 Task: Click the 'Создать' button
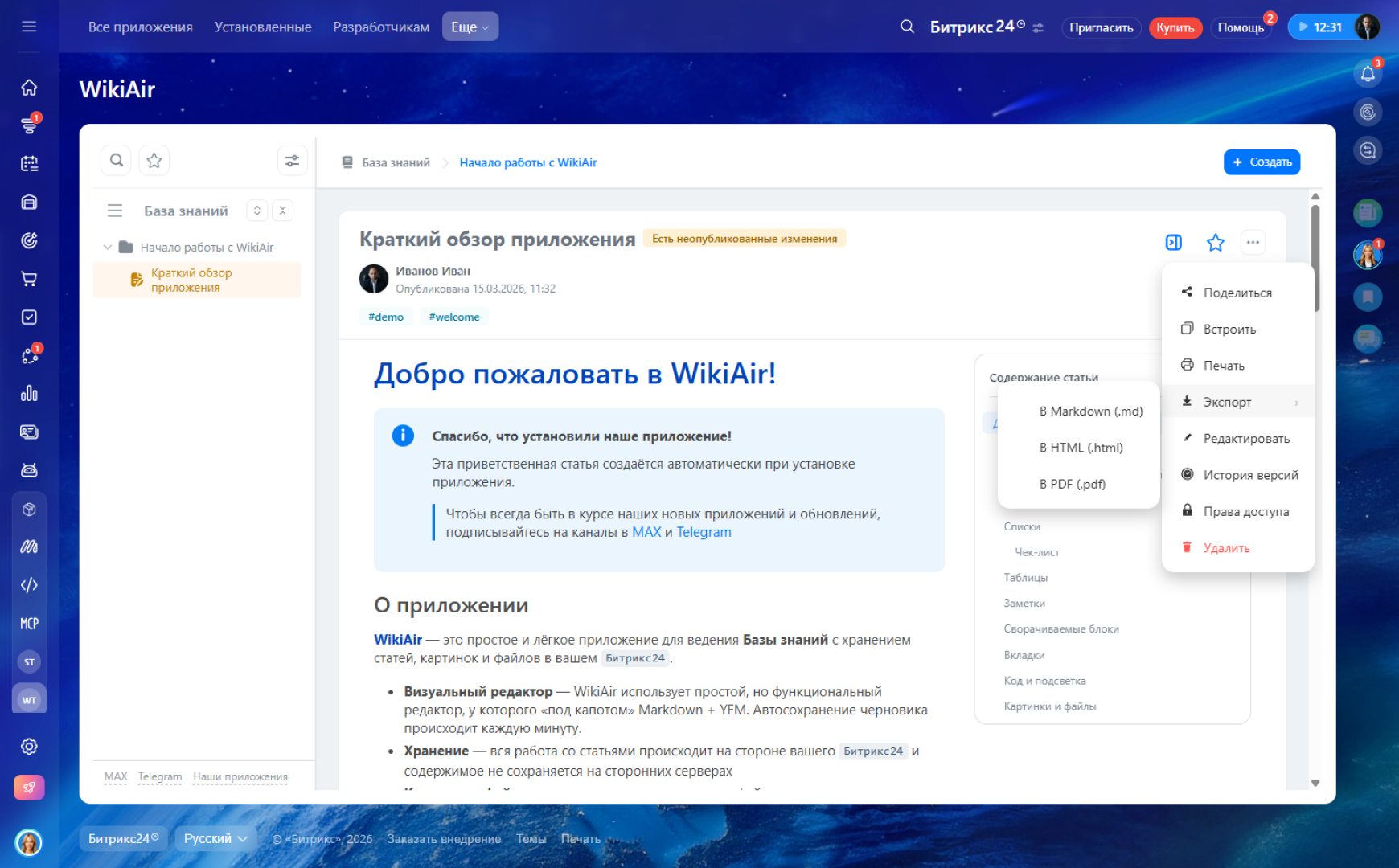pyautogui.click(x=1262, y=162)
